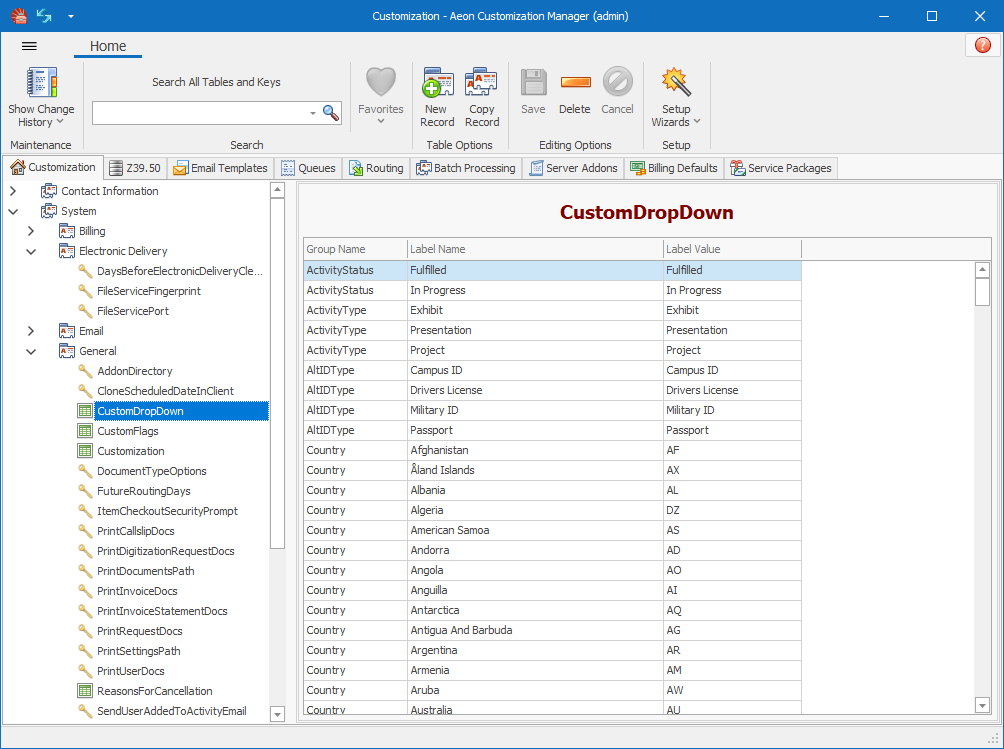Click the Copy Record icon
Image resolution: width=1004 pixels, height=749 pixels.
[481, 84]
